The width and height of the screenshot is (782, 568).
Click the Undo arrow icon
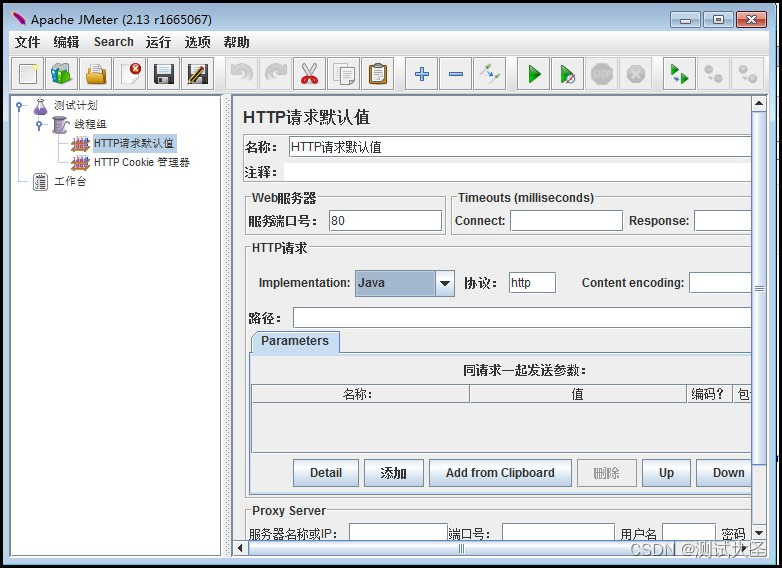pos(242,74)
